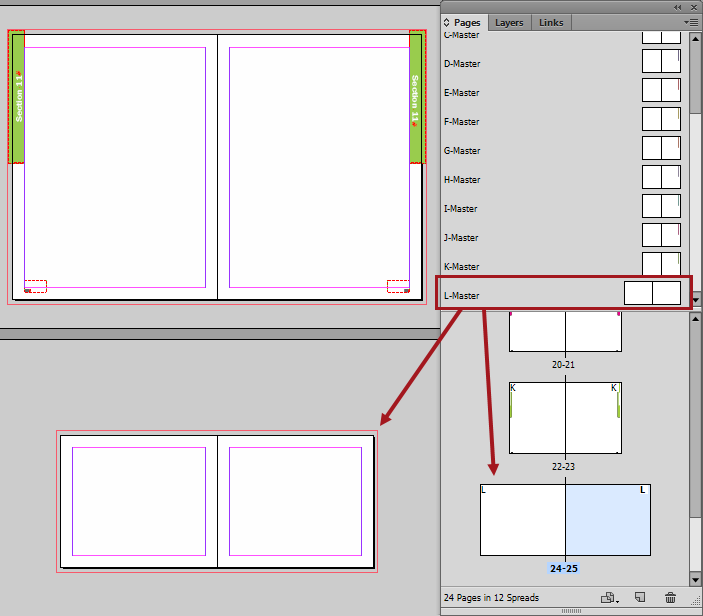Select the page 23 thumbnail
The height and width of the screenshot is (616, 703).
point(594,418)
